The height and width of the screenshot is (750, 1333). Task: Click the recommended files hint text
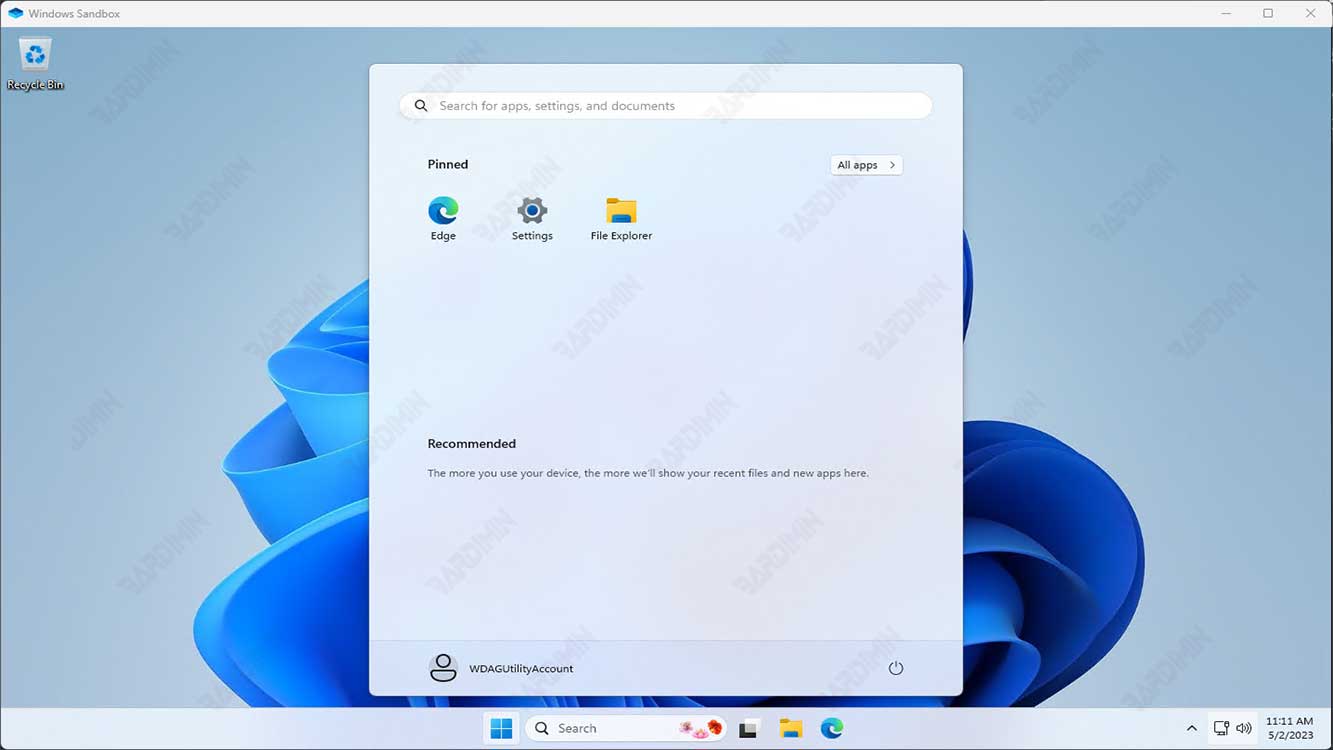point(648,473)
